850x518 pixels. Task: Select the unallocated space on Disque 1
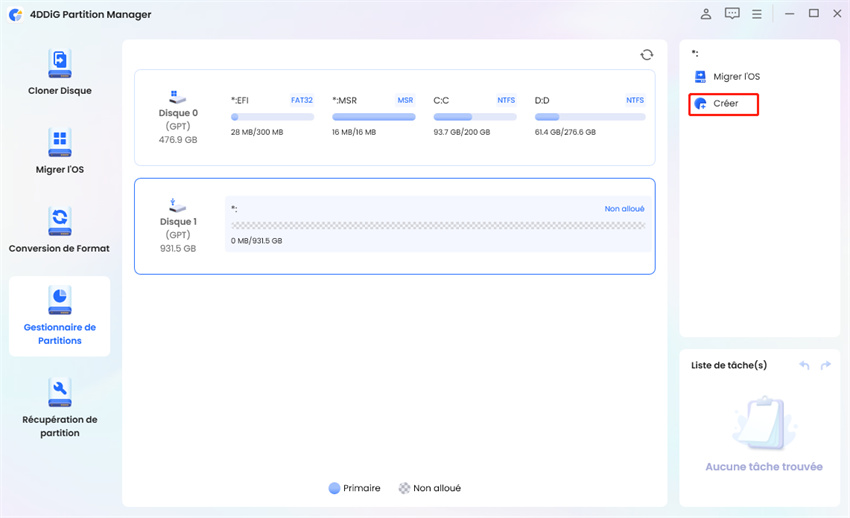coord(437,225)
